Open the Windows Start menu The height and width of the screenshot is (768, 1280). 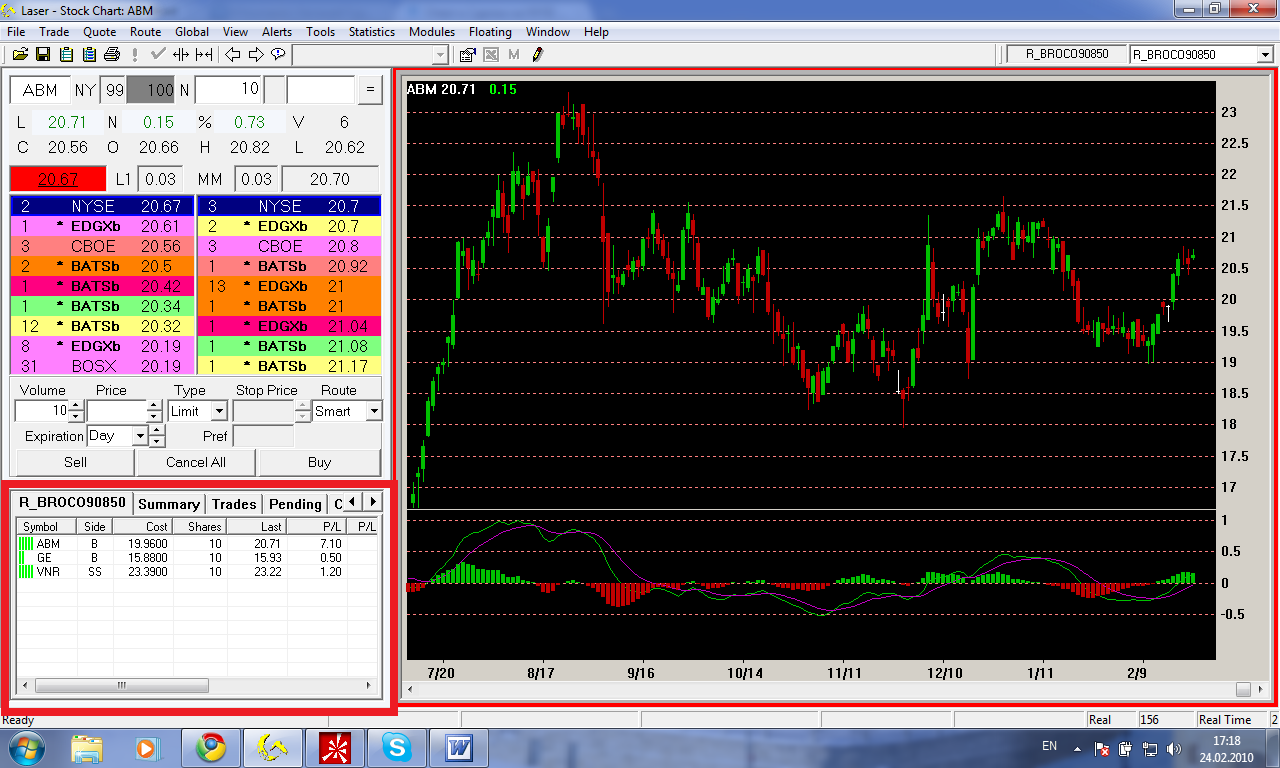click(24, 746)
